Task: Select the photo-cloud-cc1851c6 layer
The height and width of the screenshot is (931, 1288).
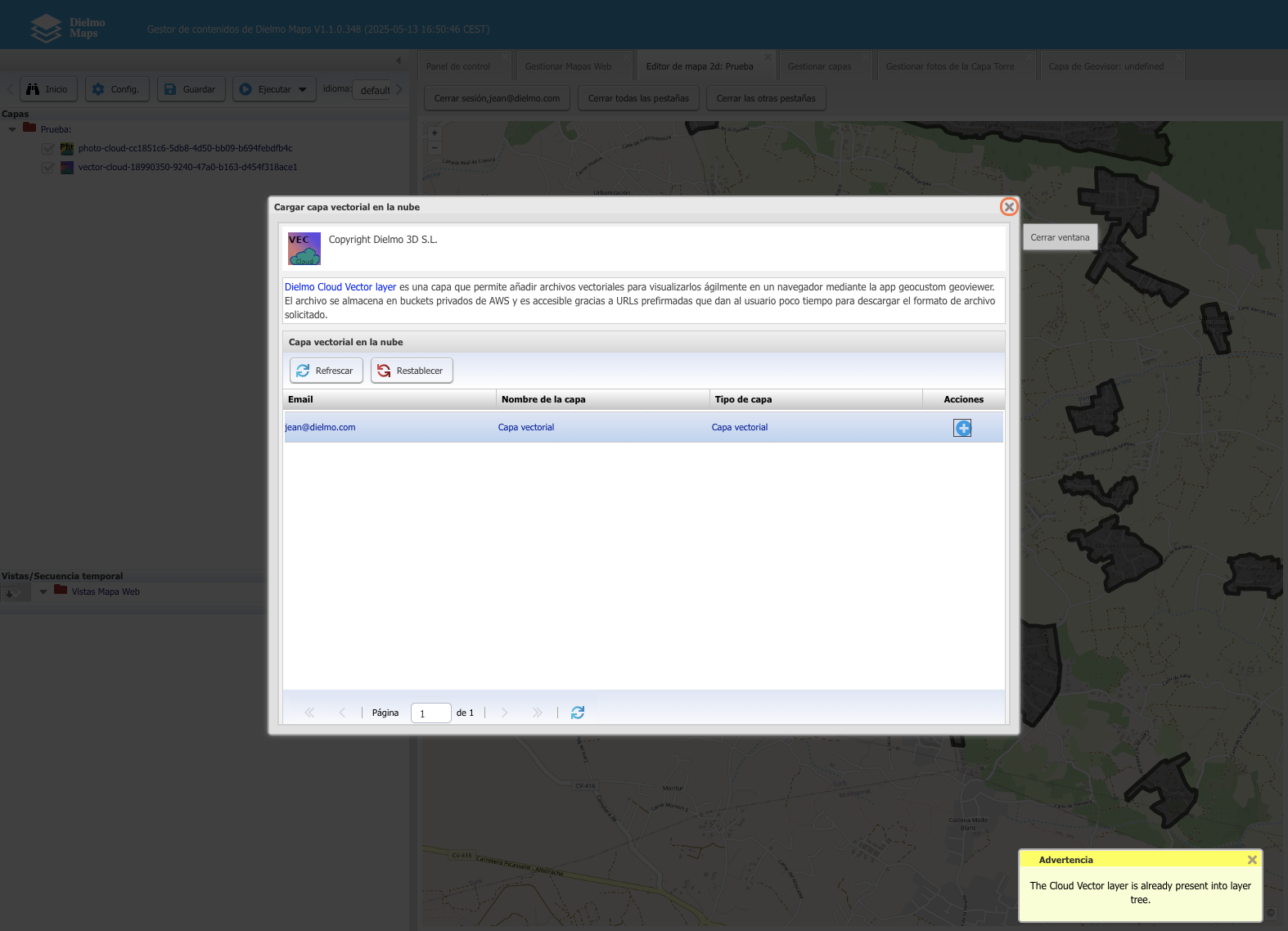Action: coord(185,148)
